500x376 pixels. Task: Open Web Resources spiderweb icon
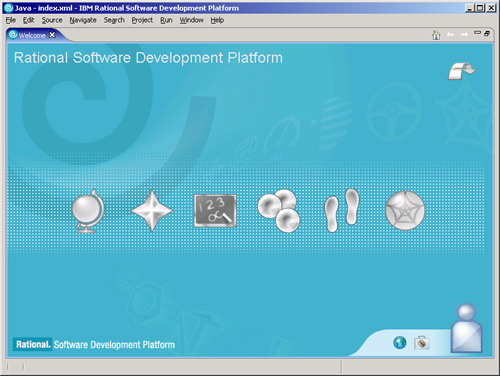click(405, 210)
